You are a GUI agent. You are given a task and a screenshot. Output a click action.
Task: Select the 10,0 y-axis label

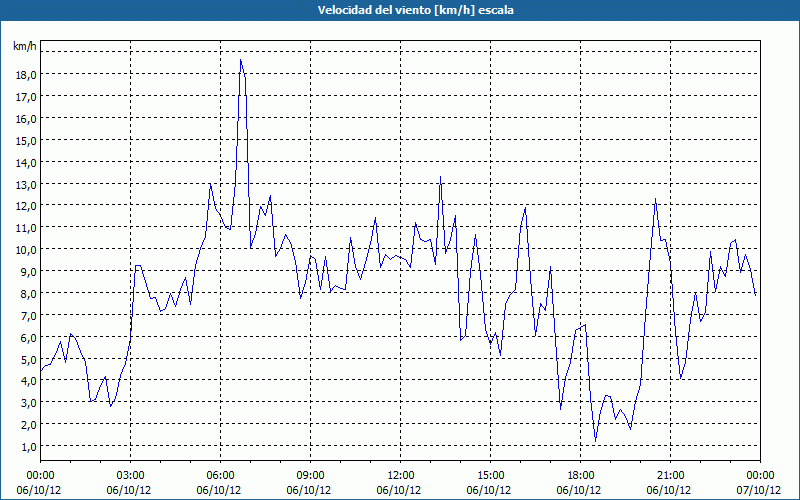(26, 250)
